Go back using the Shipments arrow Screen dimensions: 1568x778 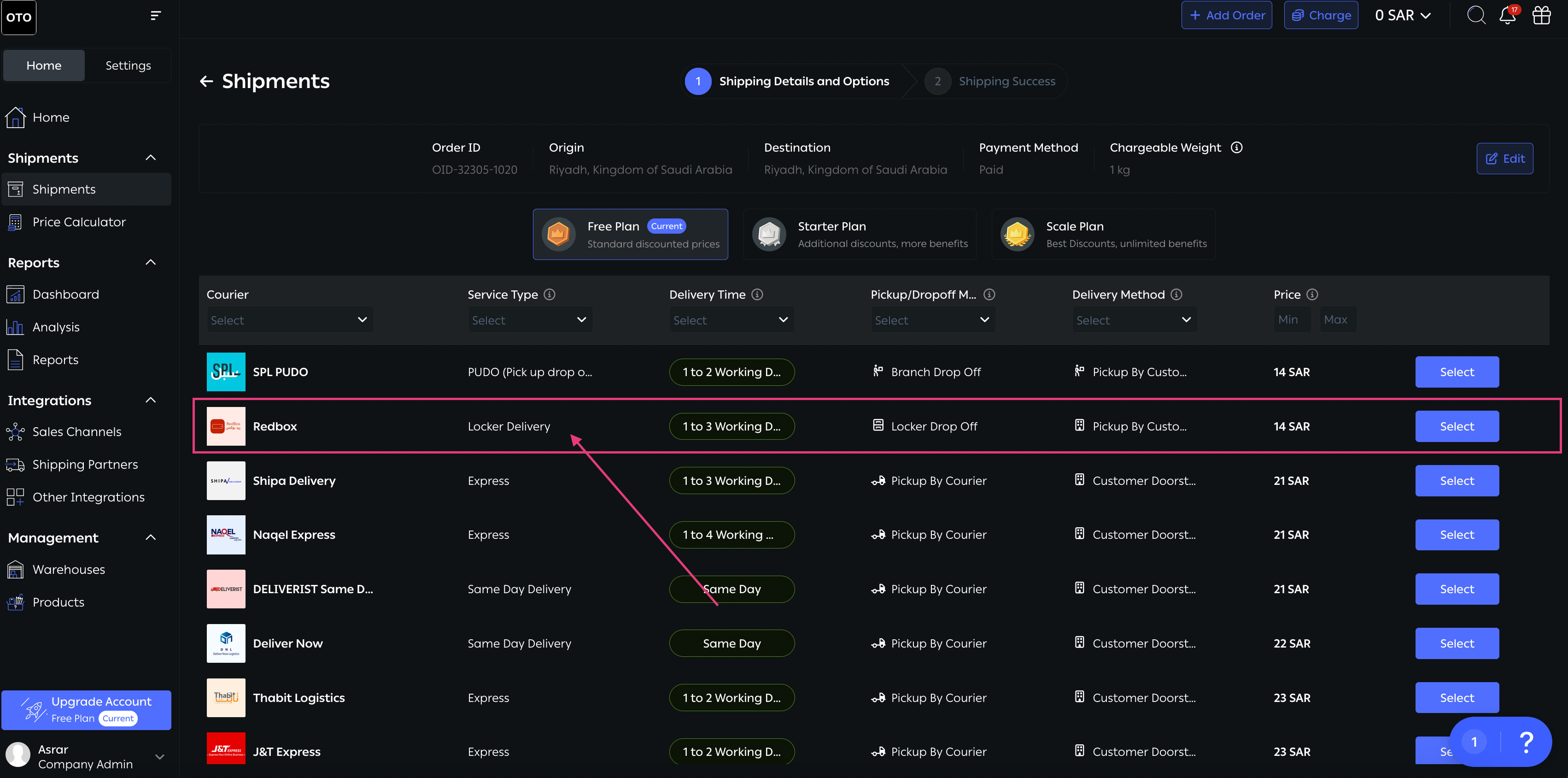click(206, 81)
